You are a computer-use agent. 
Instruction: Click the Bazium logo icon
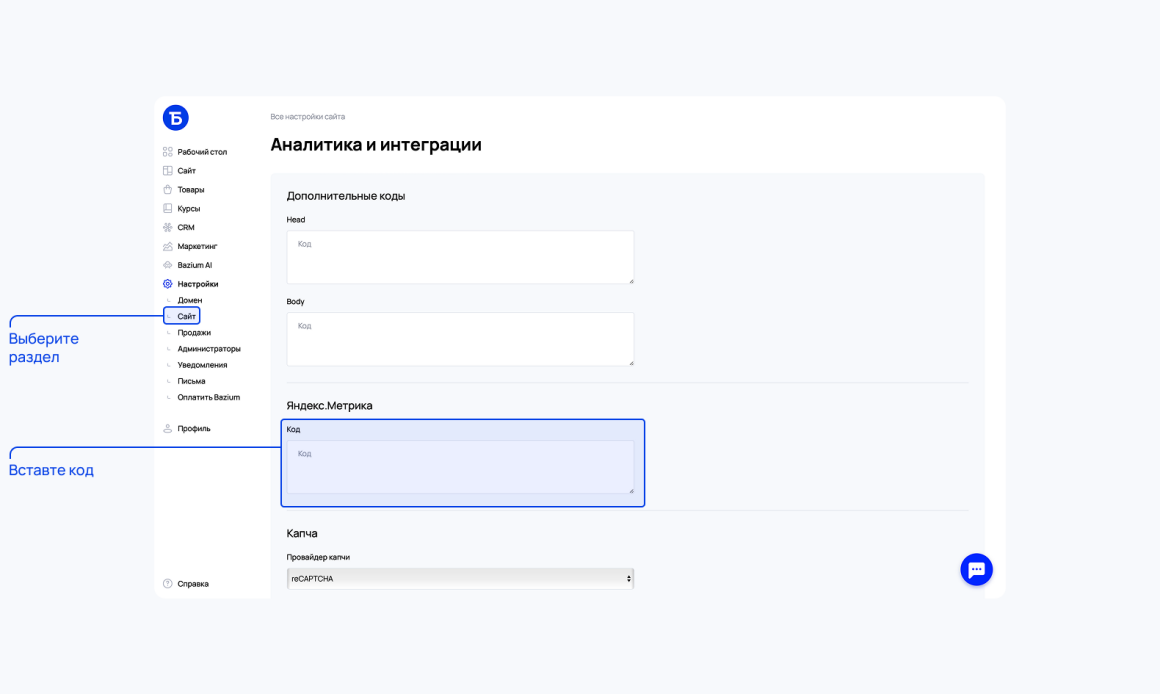pos(175,118)
